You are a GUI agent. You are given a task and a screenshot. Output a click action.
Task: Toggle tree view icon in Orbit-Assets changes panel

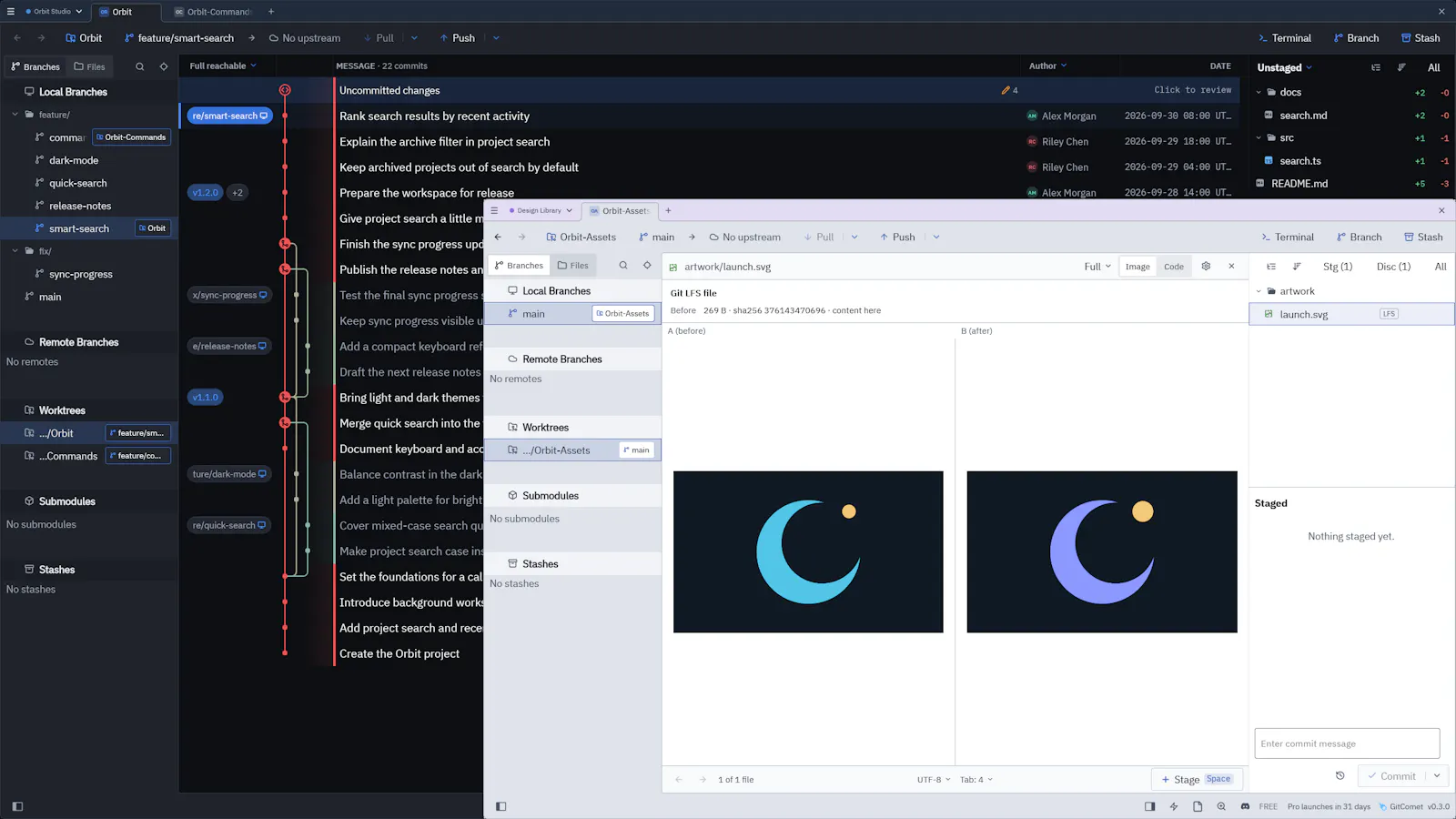[1271, 267]
